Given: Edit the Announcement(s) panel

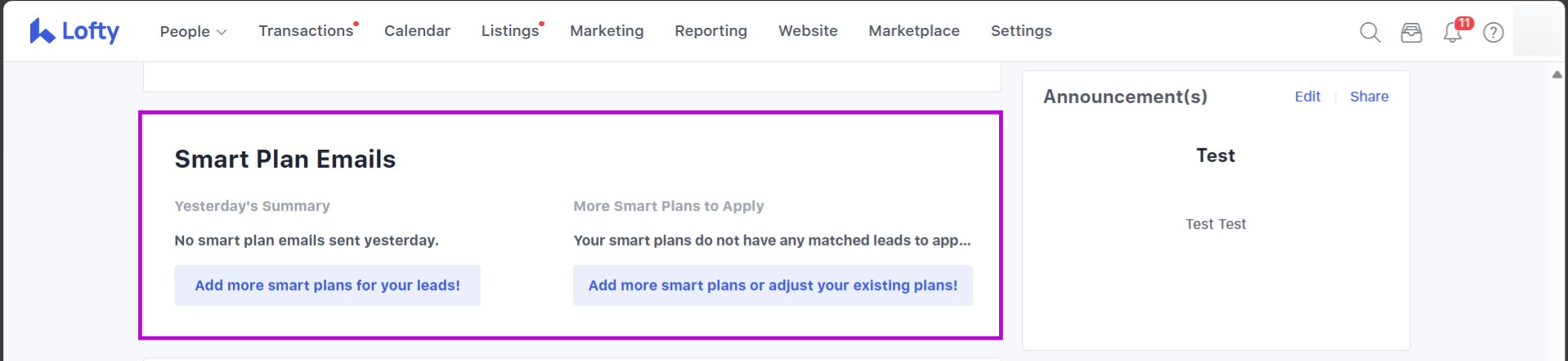Looking at the screenshot, I should coord(1307,97).
